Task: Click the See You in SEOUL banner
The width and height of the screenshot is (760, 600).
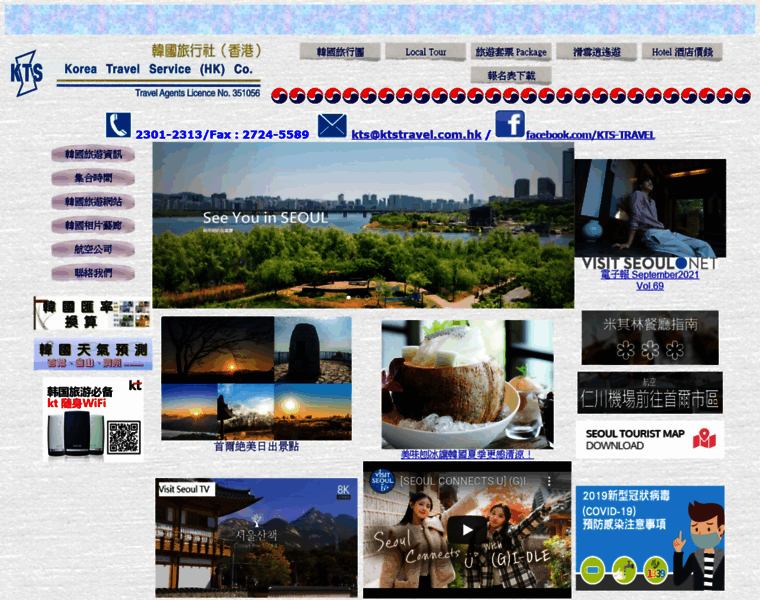Action: click(363, 225)
